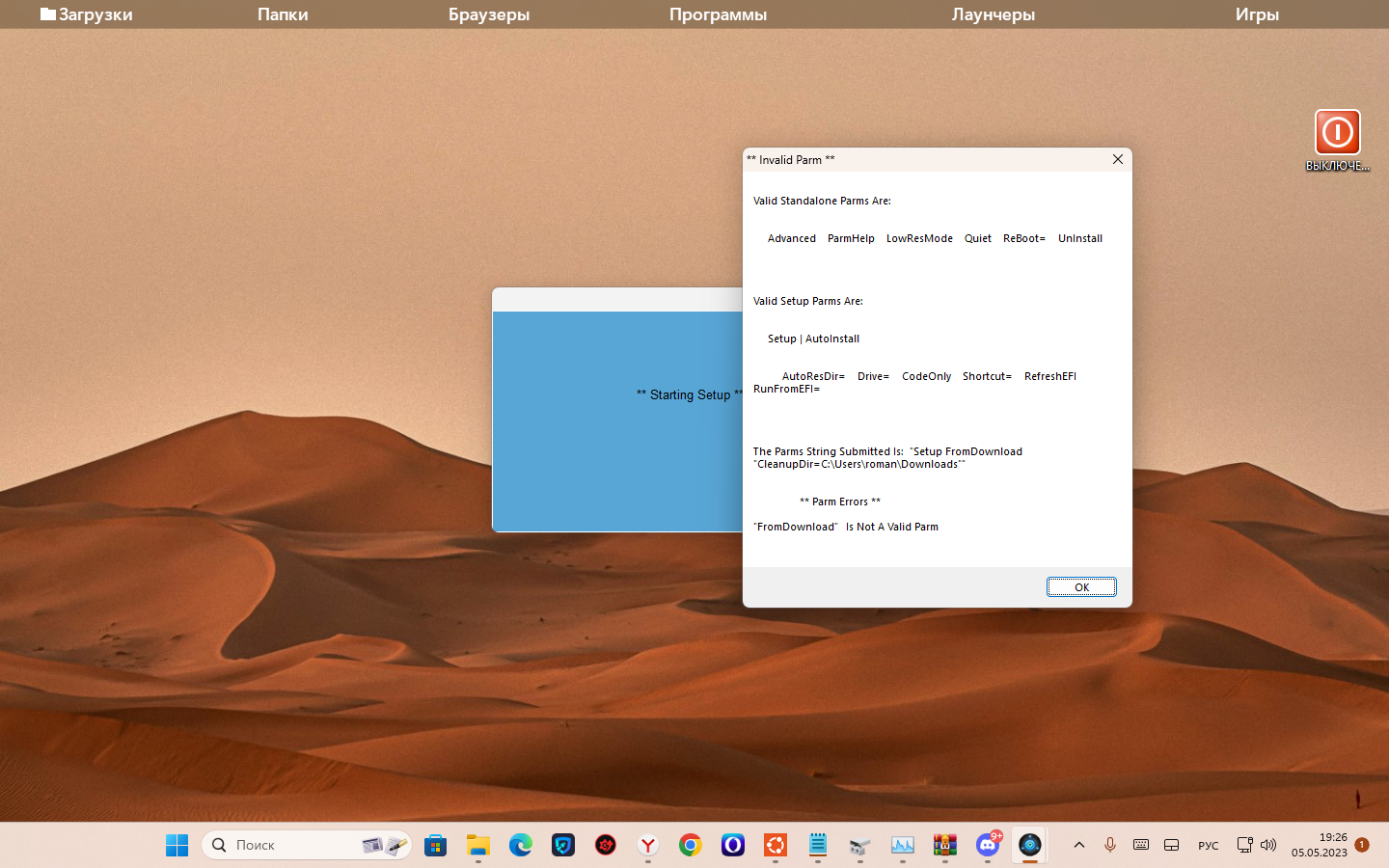Launch Yandex Browser from taskbar
The image size is (1389, 868).
pos(648,845)
